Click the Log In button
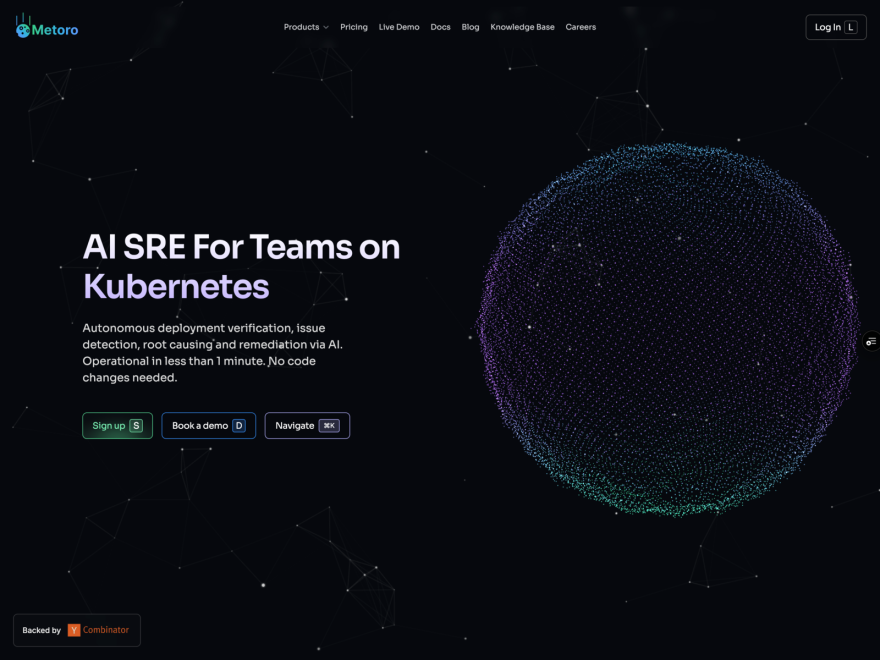The width and height of the screenshot is (880, 660). pos(836,27)
